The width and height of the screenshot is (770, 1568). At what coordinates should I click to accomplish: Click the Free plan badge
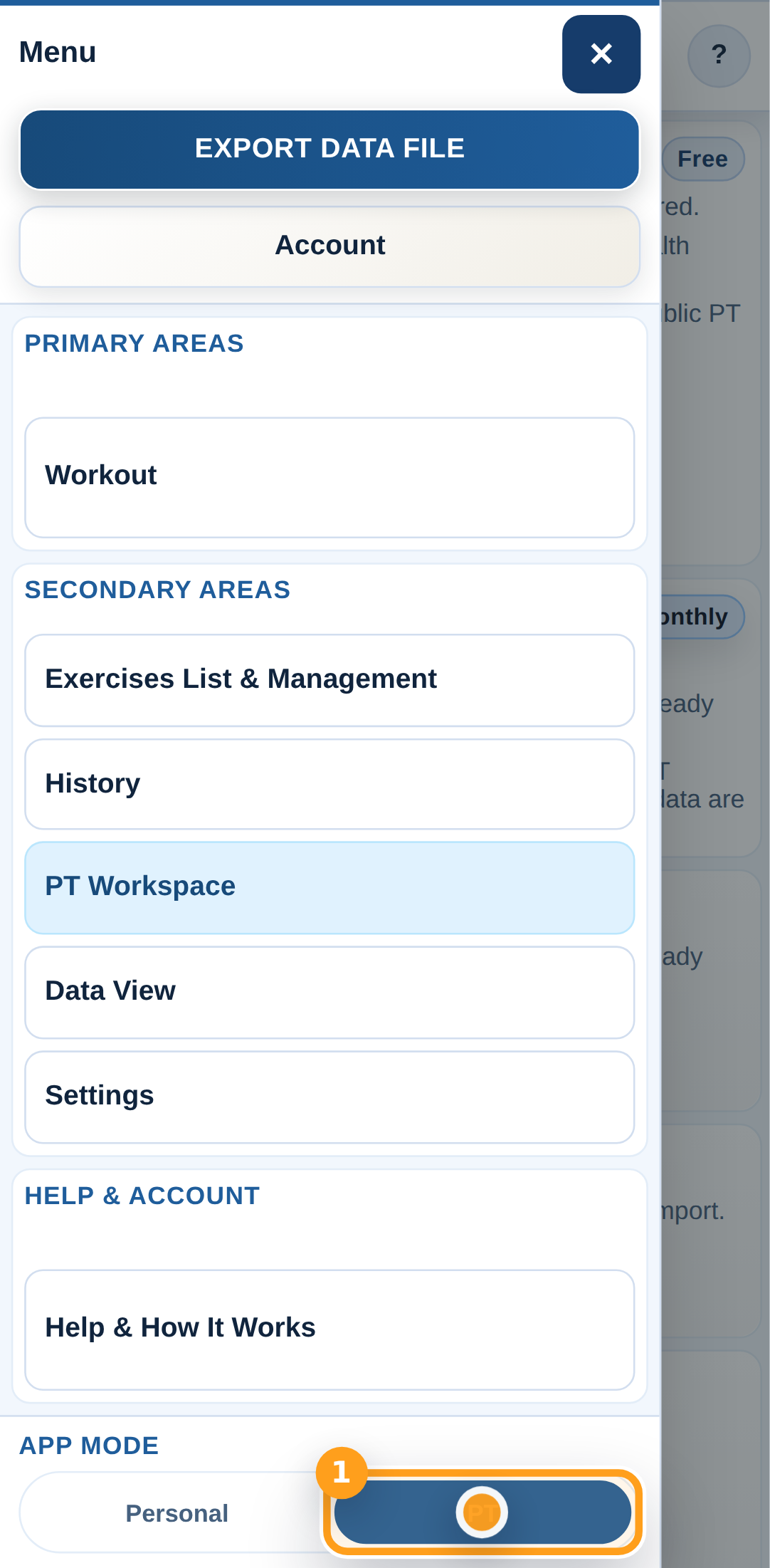click(702, 159)
